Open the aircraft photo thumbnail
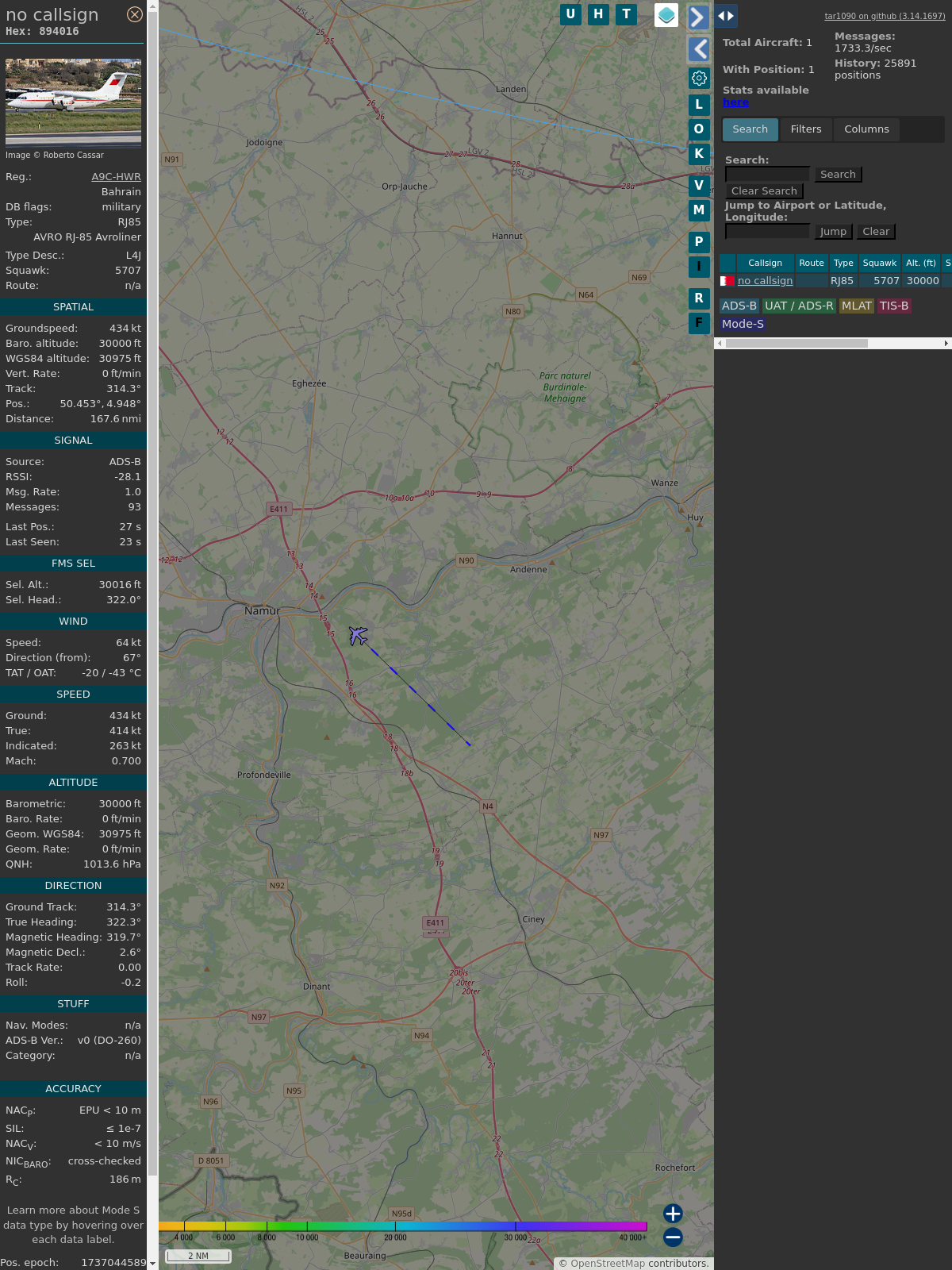This screenshot has height=1270, width=952. point(73,102)
